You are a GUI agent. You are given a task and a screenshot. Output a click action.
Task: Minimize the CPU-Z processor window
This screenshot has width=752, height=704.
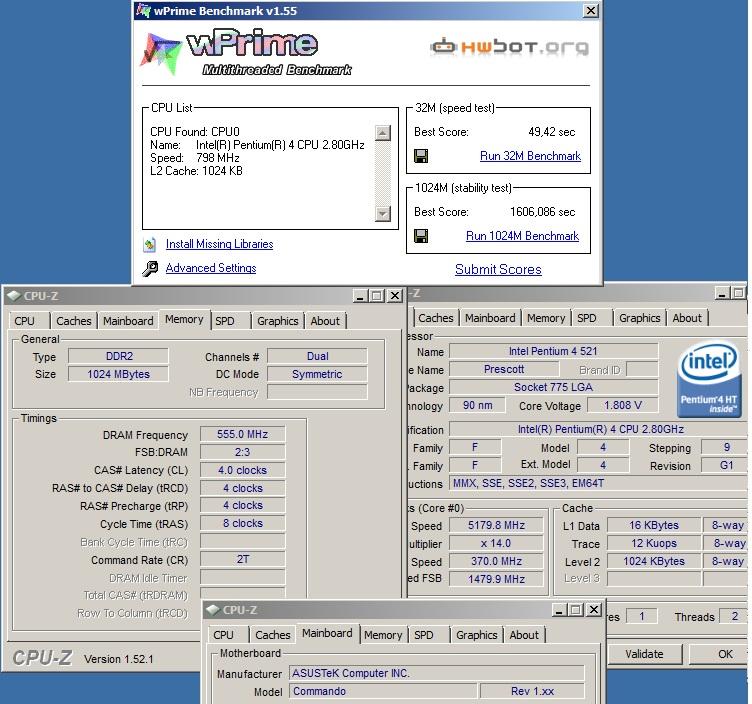[722, 293]
